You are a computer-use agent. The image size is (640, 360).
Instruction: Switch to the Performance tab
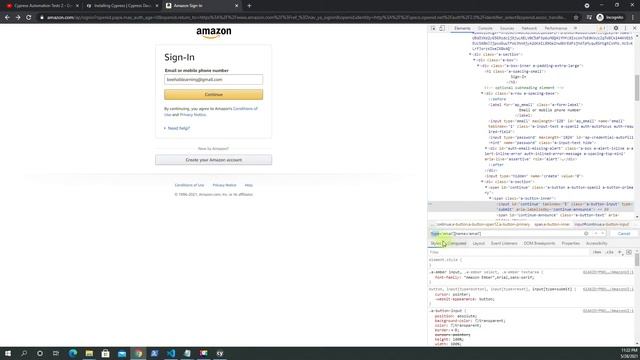tap(556, 28)
